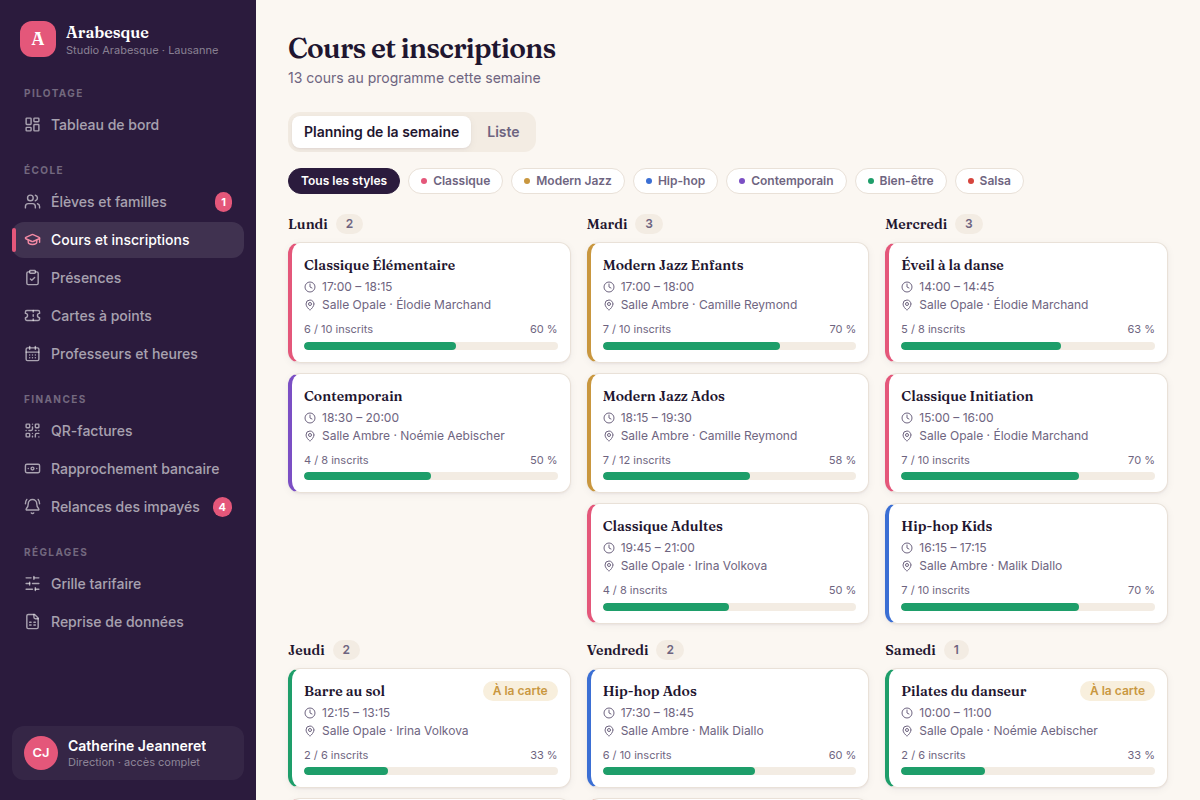This screenshot has width=1200, height=800.
Task: Click the "7 / 12 inscrits" text
Action: coord(637,460)
